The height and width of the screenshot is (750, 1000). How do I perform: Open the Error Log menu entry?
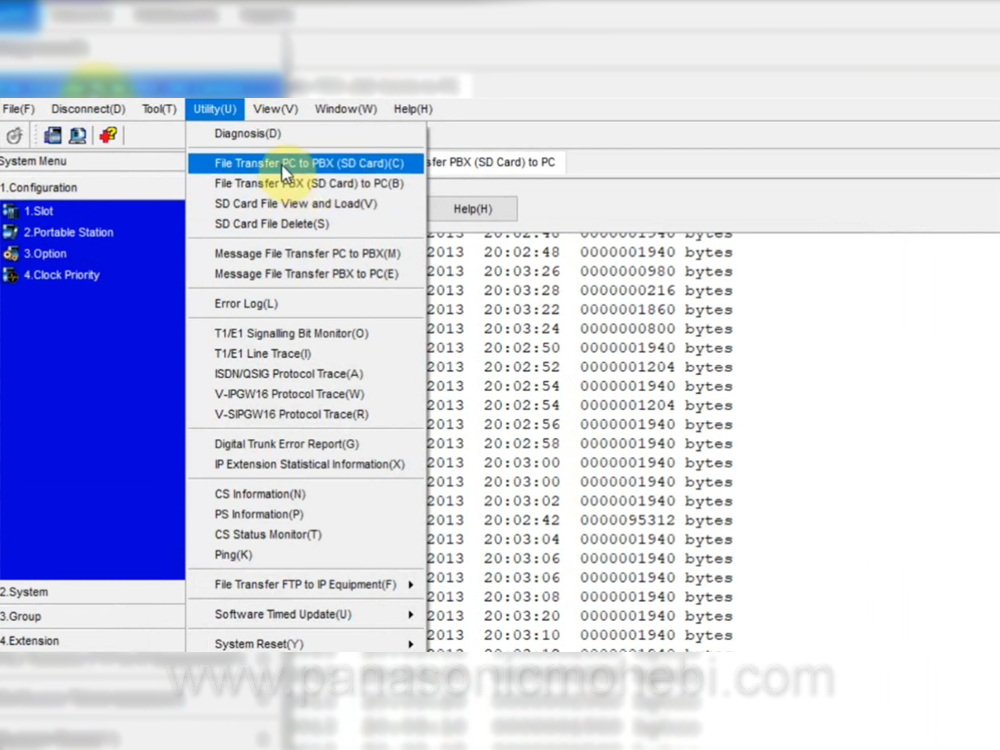pyautogui.click(x=246, y=304)
